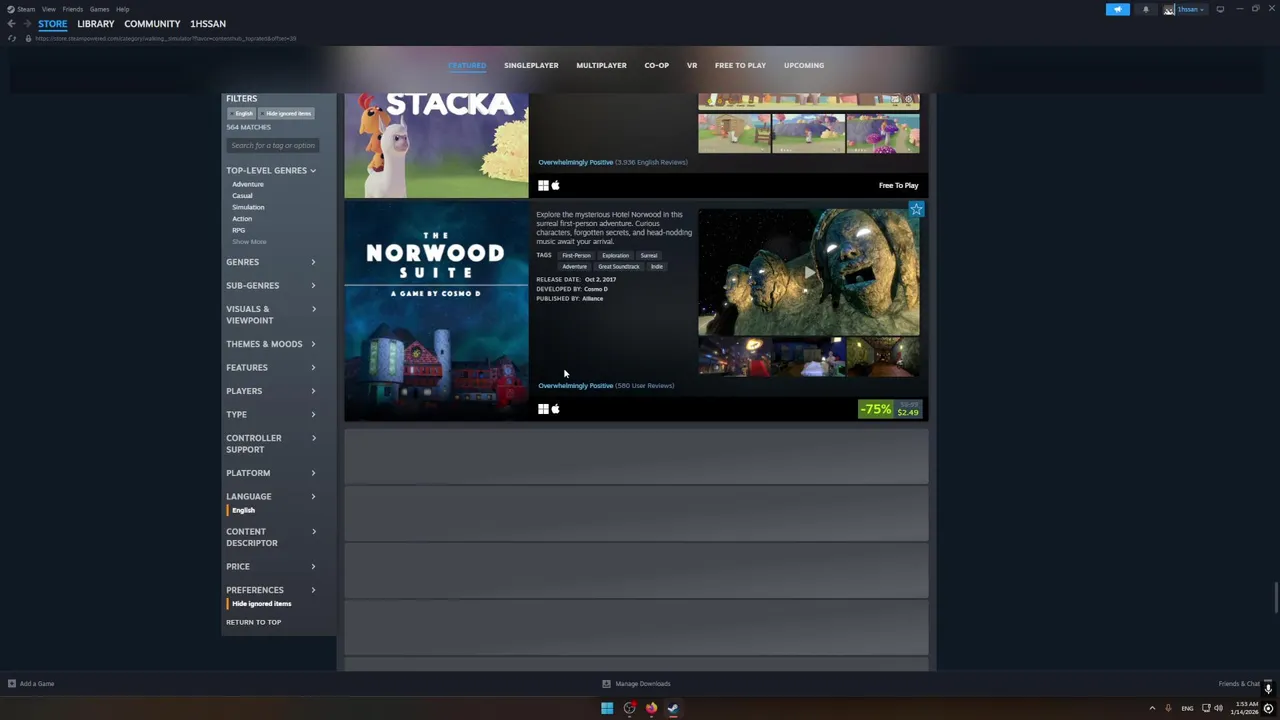Switch to the VR tab
This screenshot has height=720, width=1280.
[692, 65]
